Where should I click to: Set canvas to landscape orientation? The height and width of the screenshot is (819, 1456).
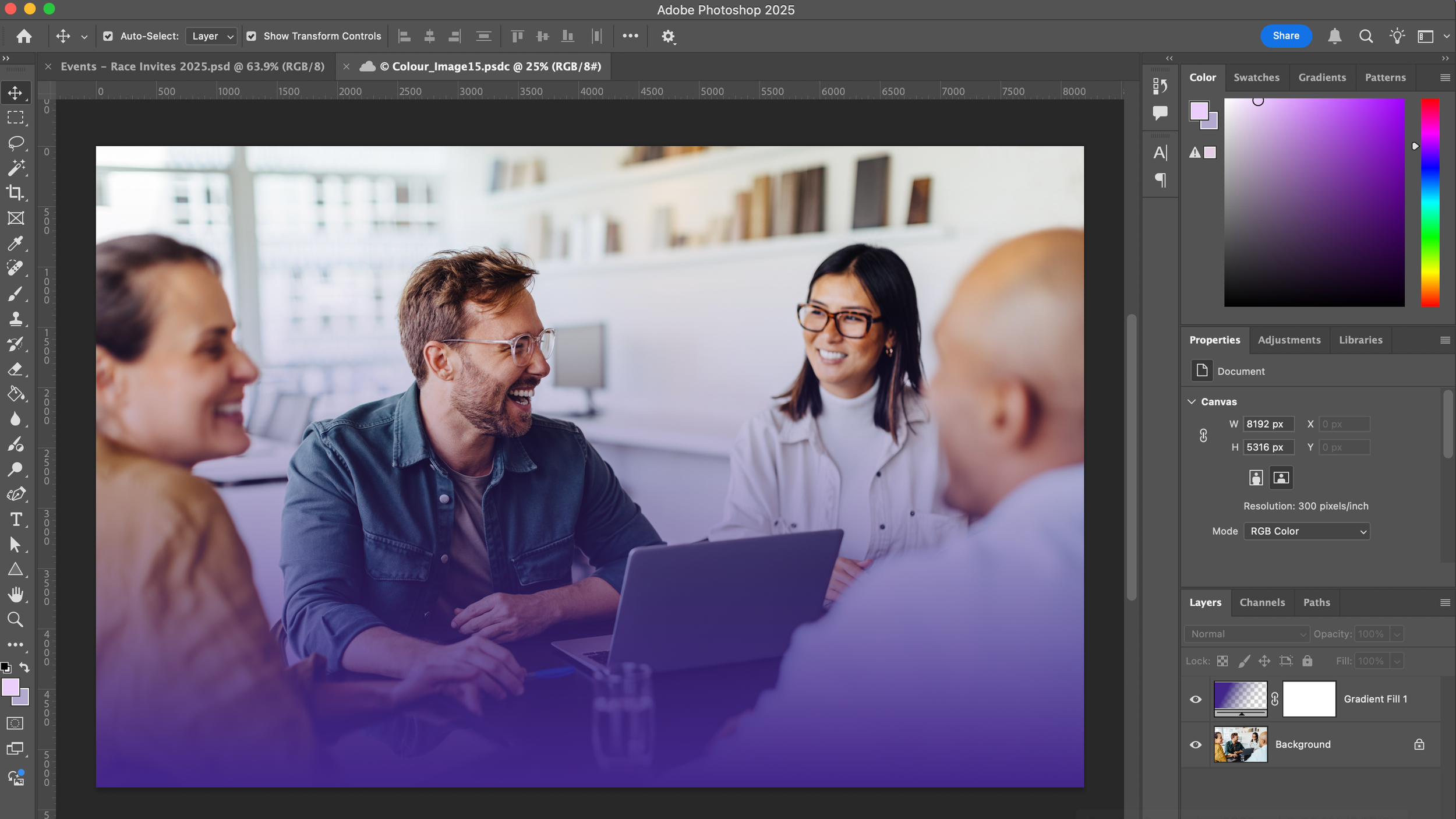[1281, 478]
